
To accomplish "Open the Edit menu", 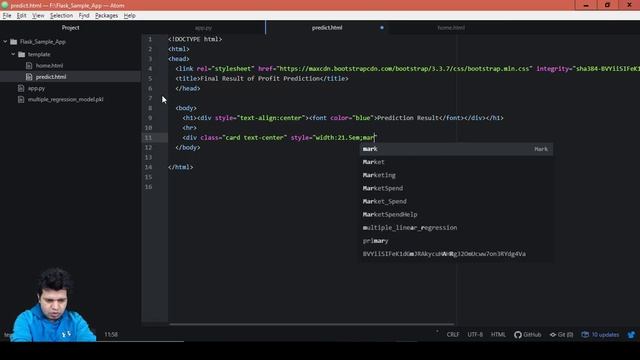I will coord(21,16).
